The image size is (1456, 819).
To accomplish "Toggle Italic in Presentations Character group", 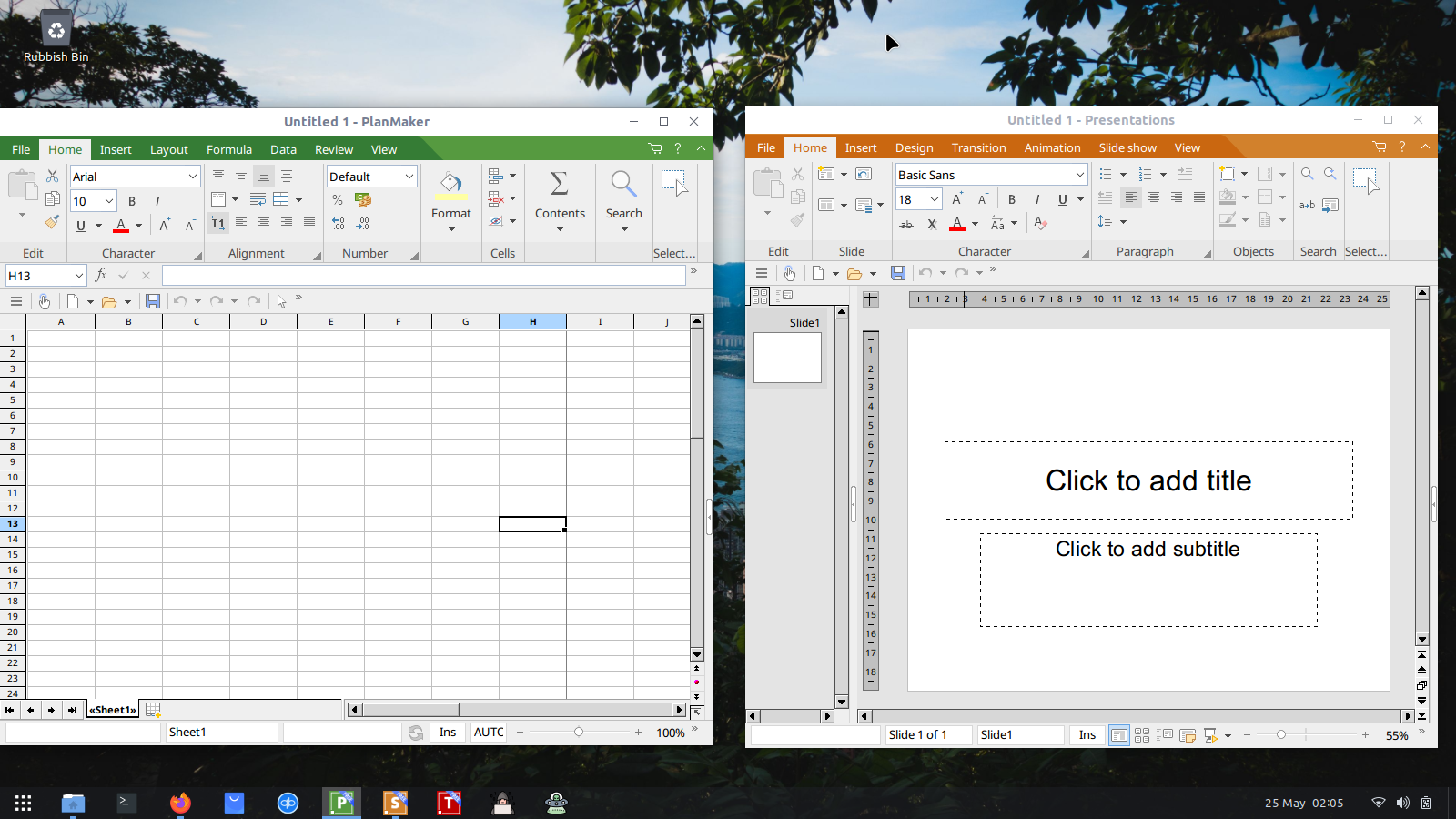I will [1037, 199].
